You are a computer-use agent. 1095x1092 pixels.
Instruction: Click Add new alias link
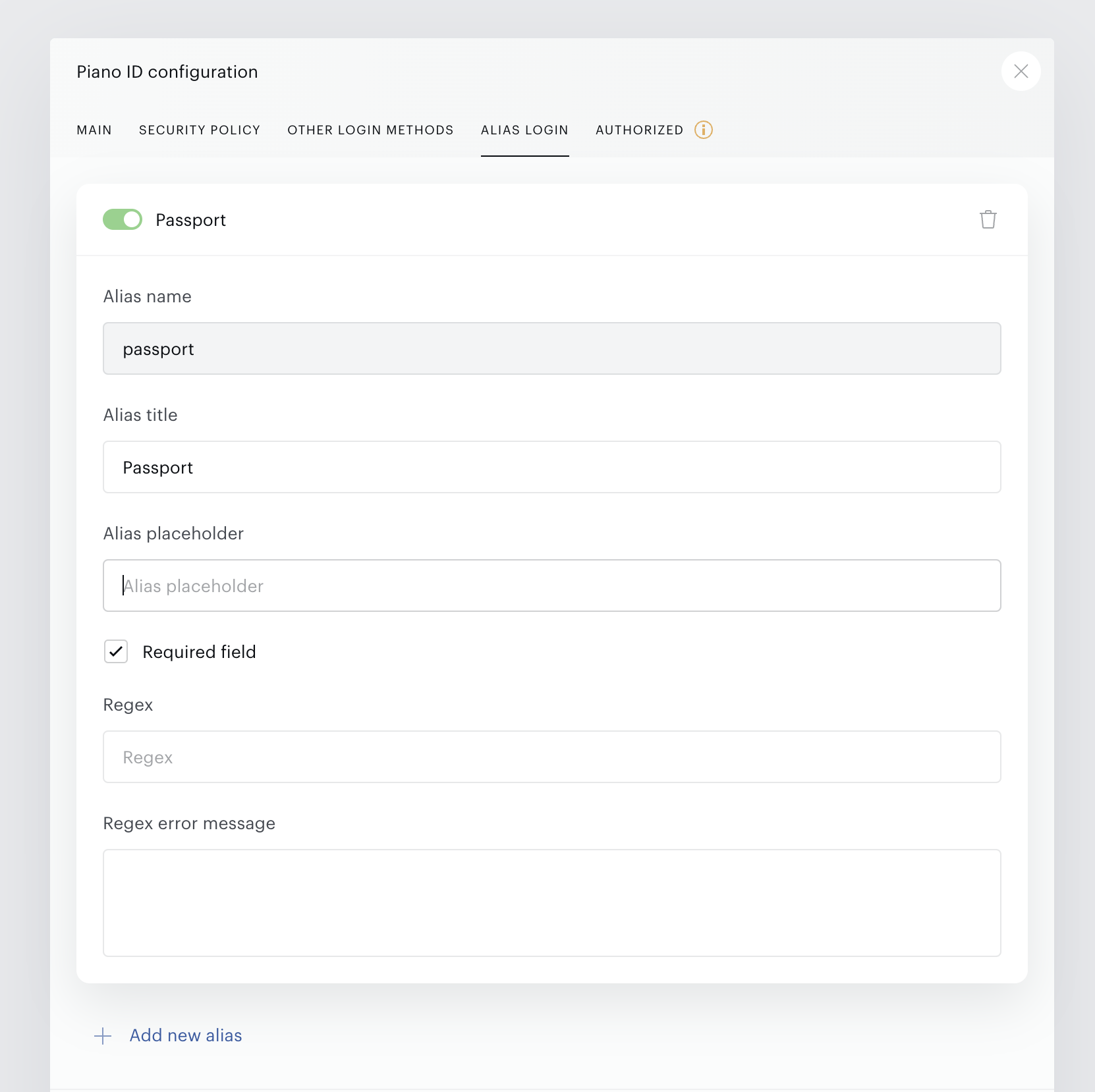click(x=186, y=1035)
